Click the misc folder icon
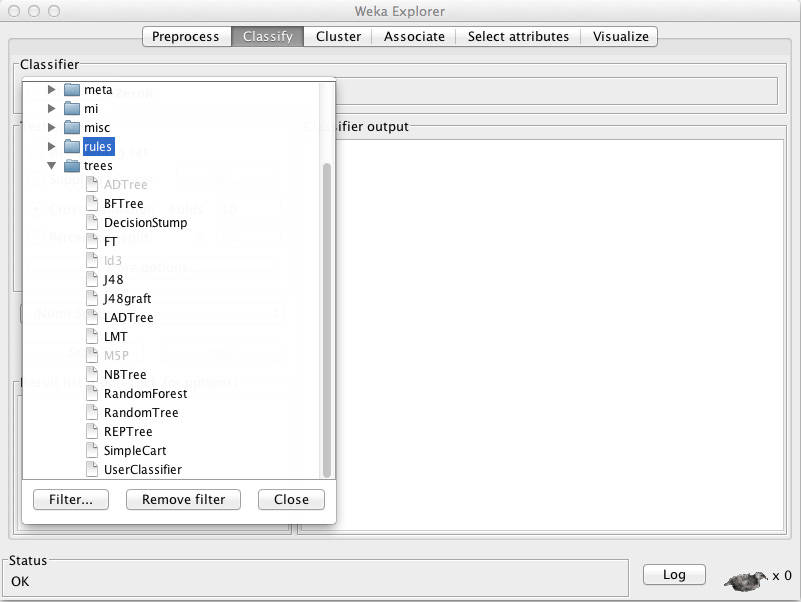This screenshot has height=602, width=801. point(72,127)
